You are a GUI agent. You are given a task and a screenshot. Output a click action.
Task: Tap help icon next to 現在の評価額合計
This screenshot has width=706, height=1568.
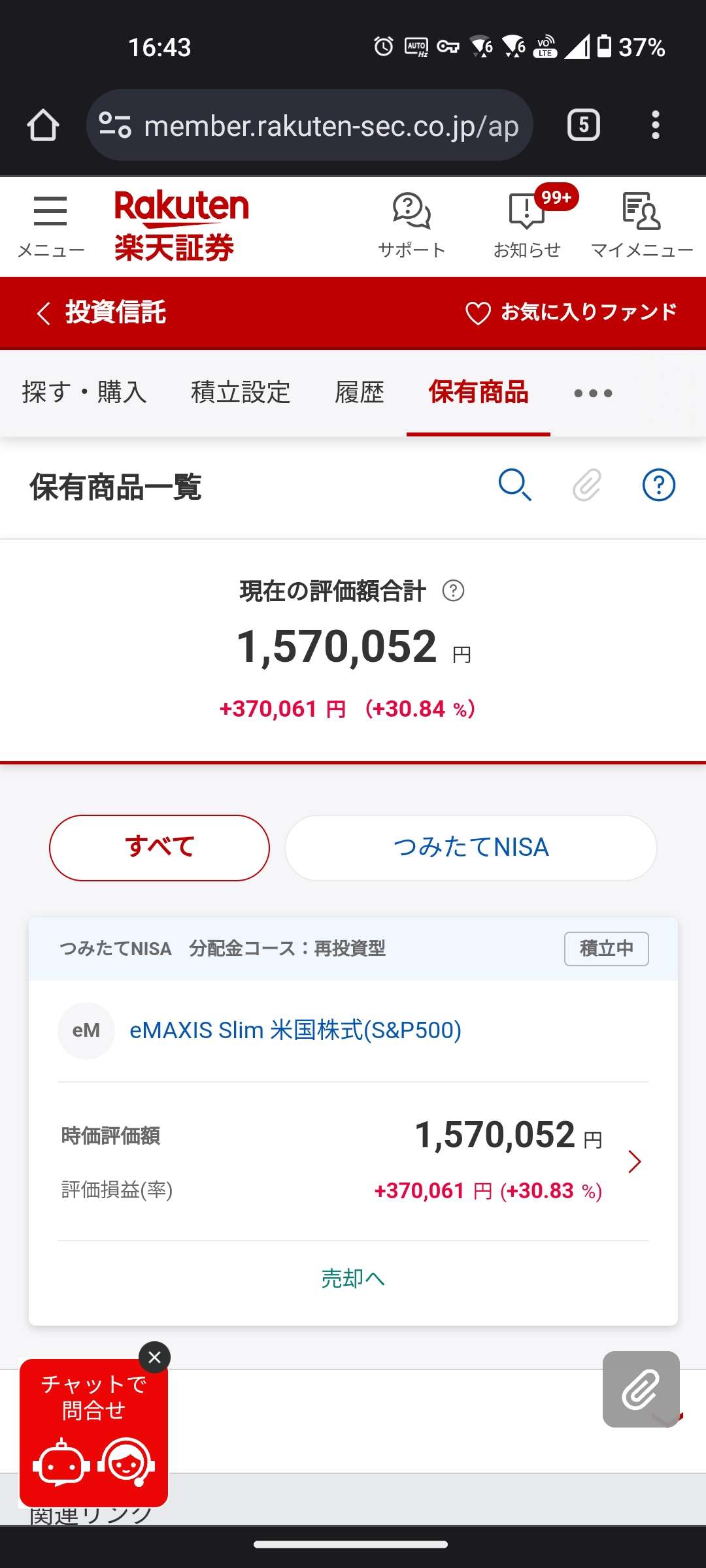[x=453, y=591]
